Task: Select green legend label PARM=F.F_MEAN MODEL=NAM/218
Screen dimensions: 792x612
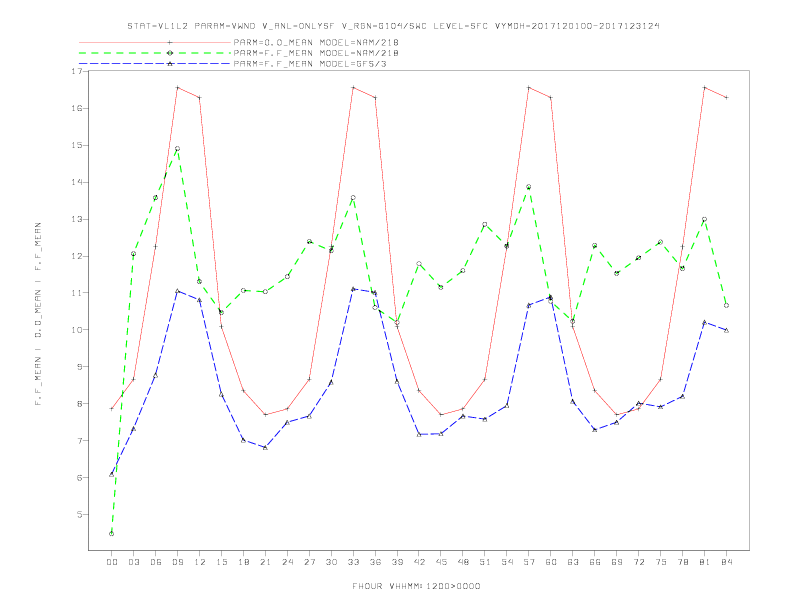Action: (316, 53)
